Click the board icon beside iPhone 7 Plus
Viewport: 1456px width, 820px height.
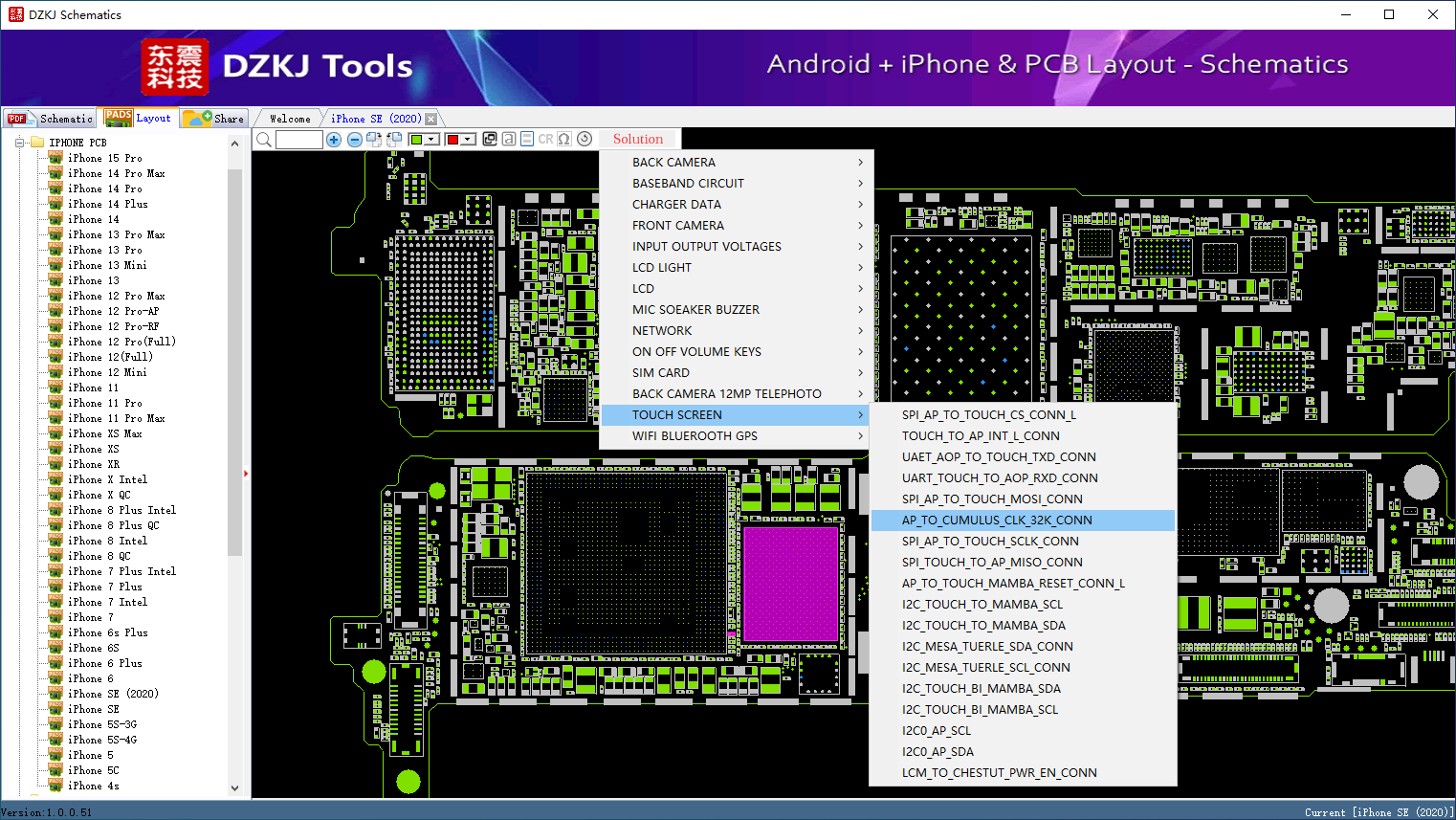[55, 587]
